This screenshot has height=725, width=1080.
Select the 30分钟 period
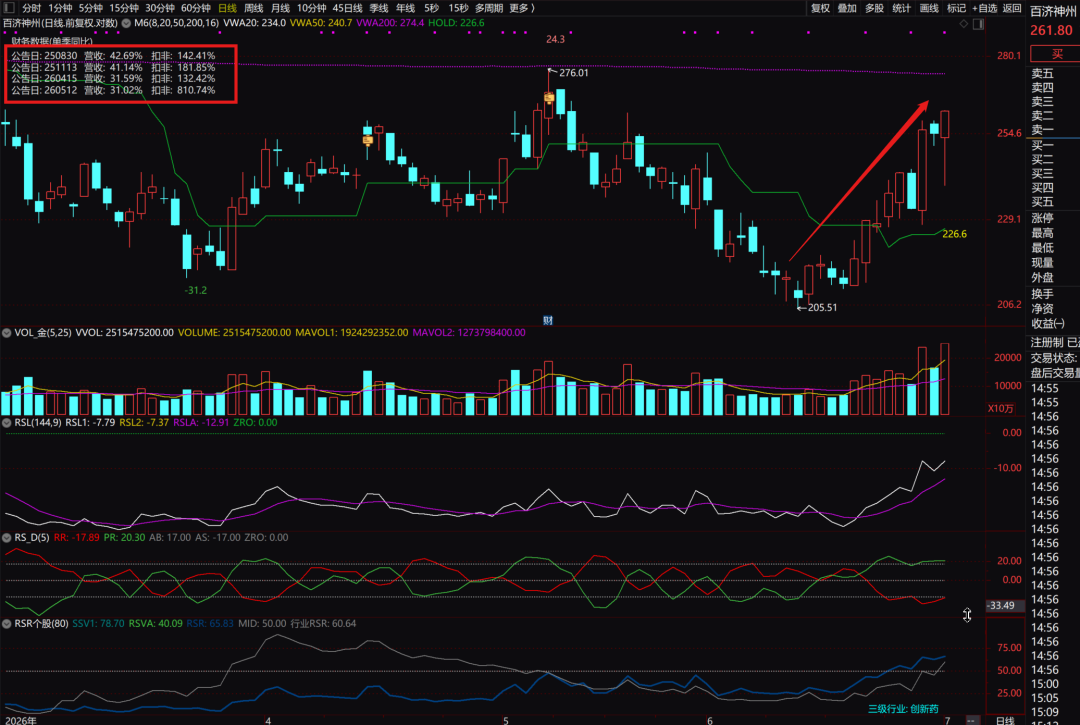pos(160,8)
